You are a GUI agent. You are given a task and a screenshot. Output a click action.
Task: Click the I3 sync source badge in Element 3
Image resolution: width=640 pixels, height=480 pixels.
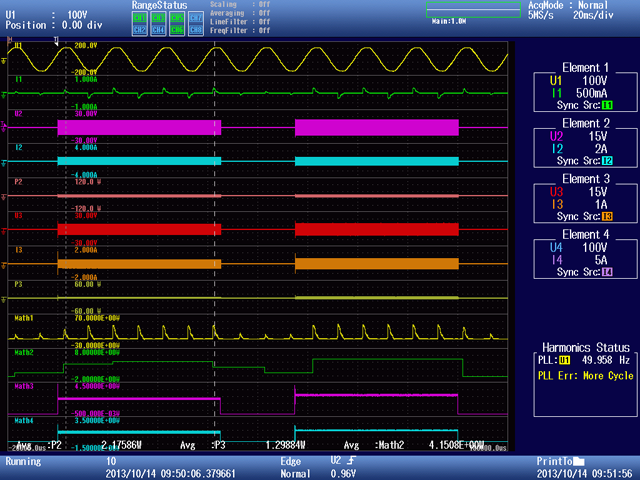(x=607, y=216)
